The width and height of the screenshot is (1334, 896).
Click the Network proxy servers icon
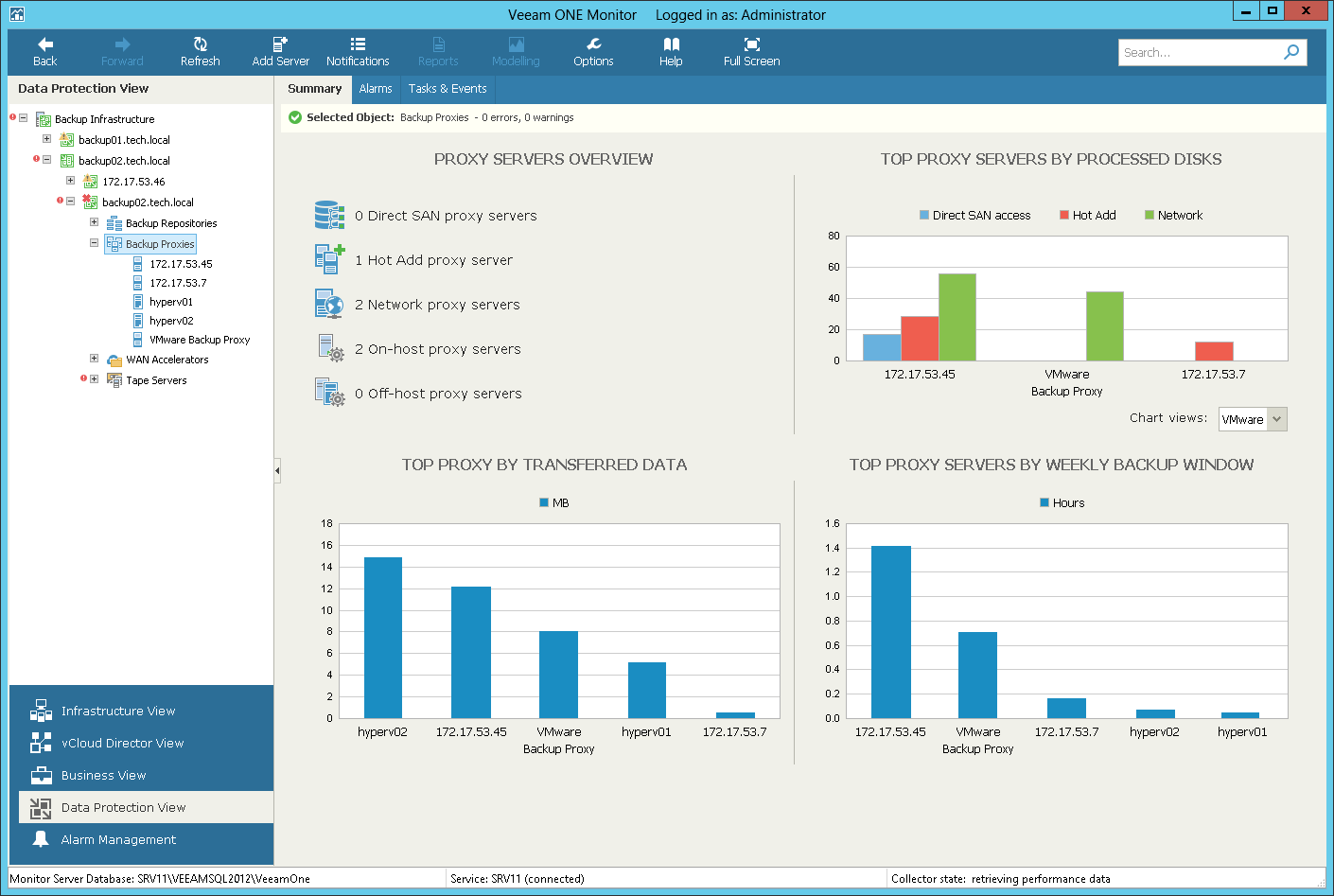[x=329, y=304]
